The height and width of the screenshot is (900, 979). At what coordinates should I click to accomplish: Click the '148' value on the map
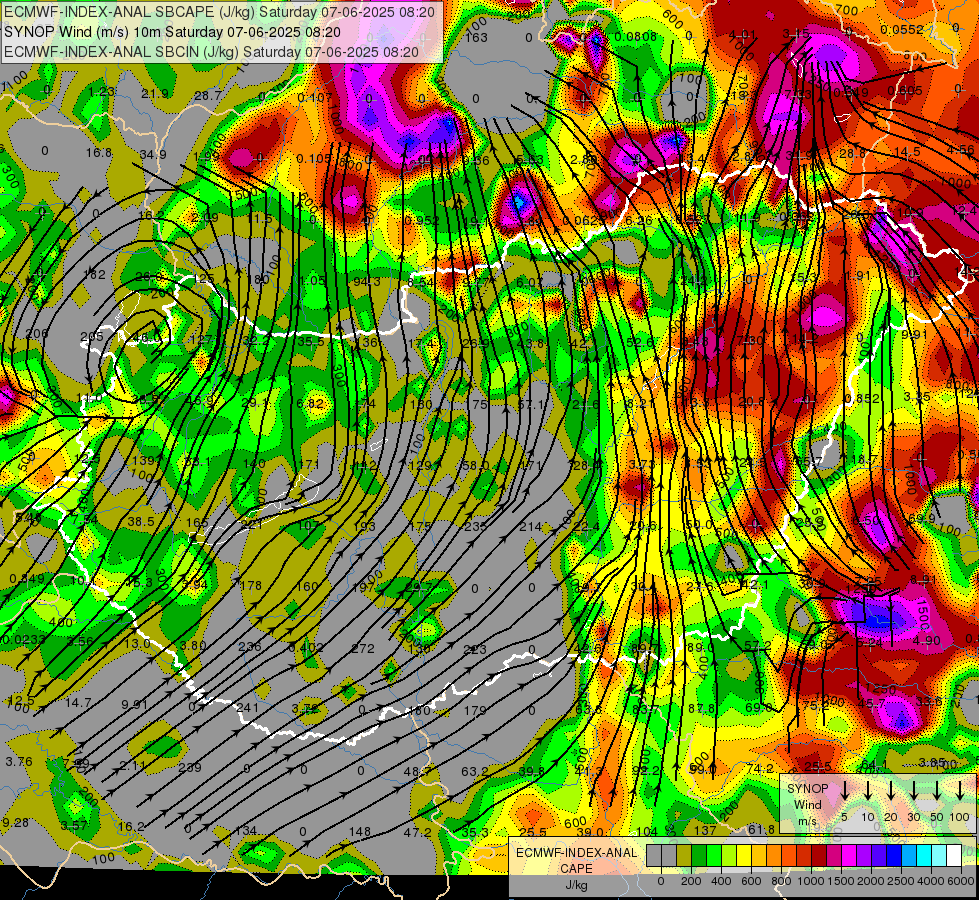point(360,832)
